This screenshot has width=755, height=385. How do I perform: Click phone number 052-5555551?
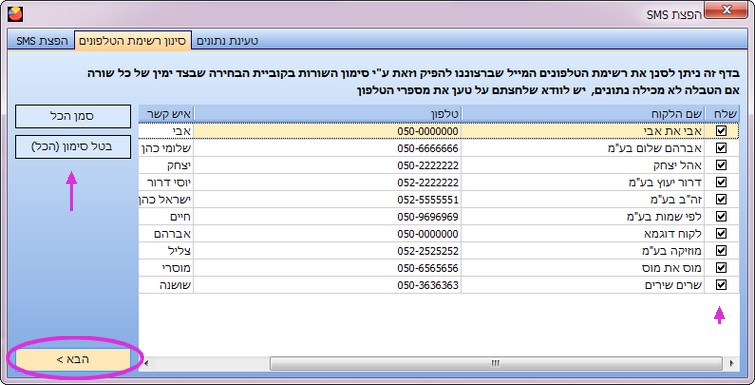click(428, 200)
